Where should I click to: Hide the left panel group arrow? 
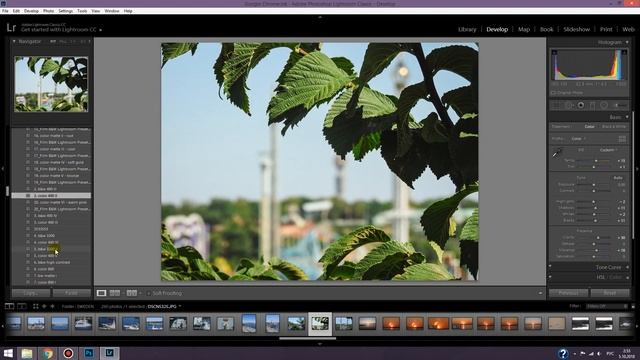tap(3, 168)
